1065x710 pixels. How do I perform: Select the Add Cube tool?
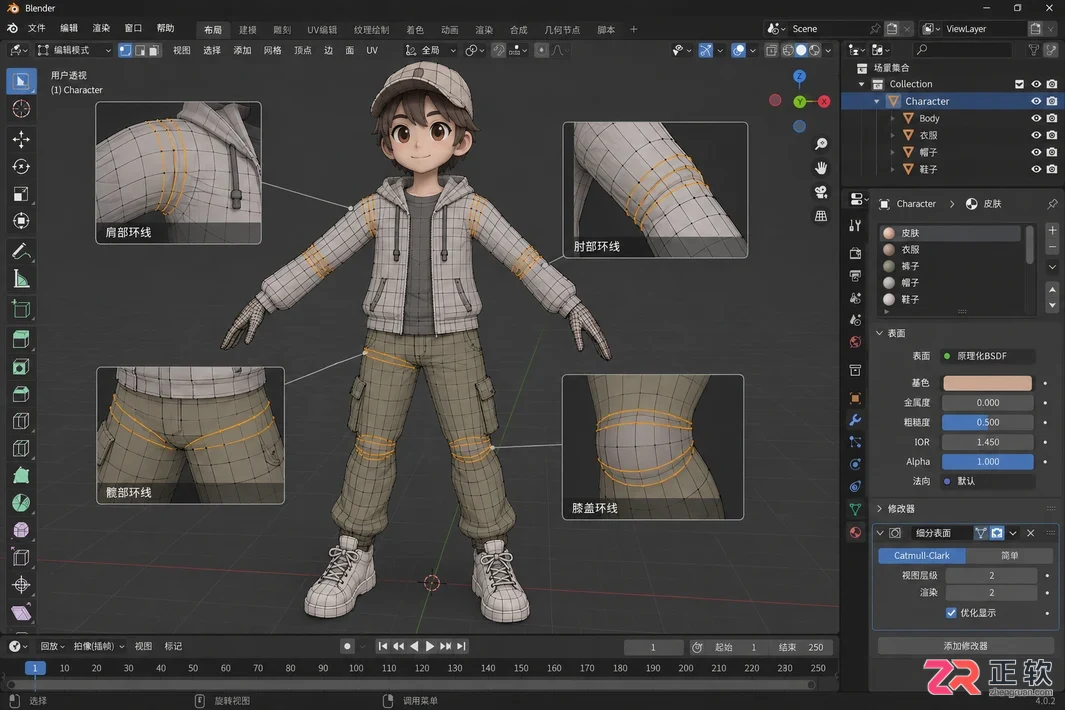(21, 309)
